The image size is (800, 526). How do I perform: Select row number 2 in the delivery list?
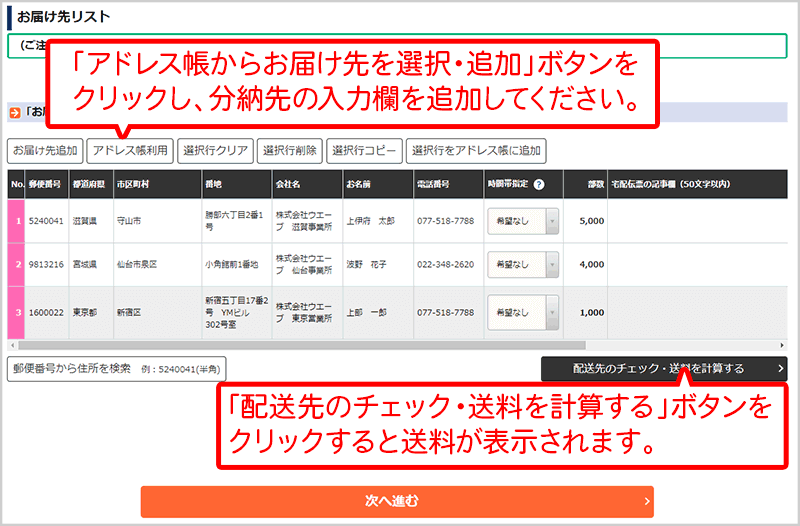click(x=17, y=265)
